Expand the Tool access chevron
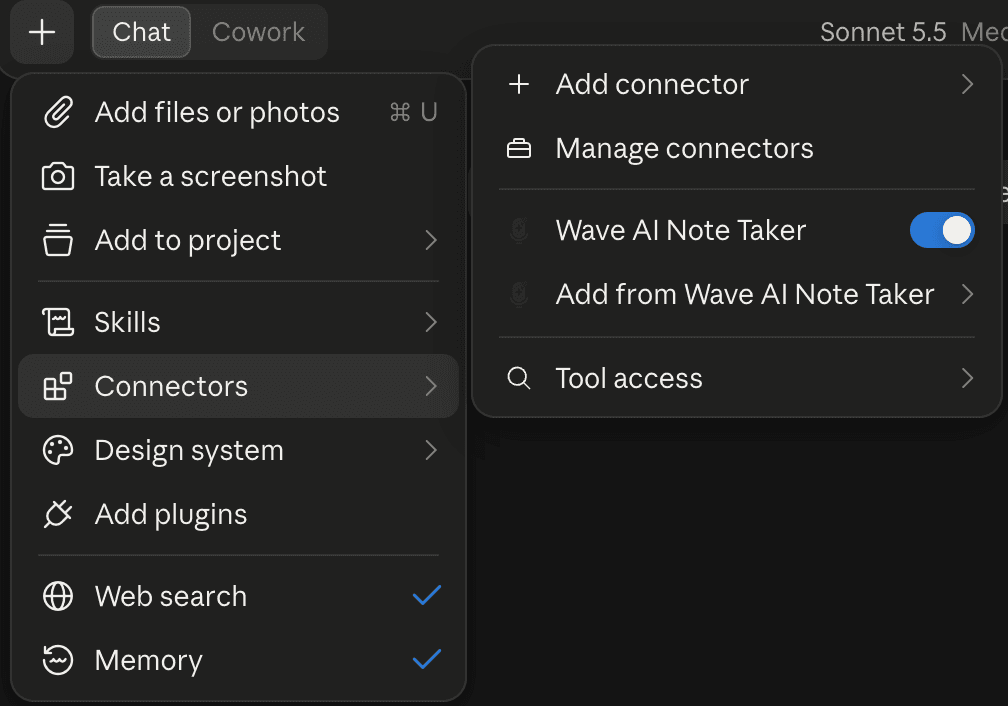The image size is (1008, 706). [967, 378]
